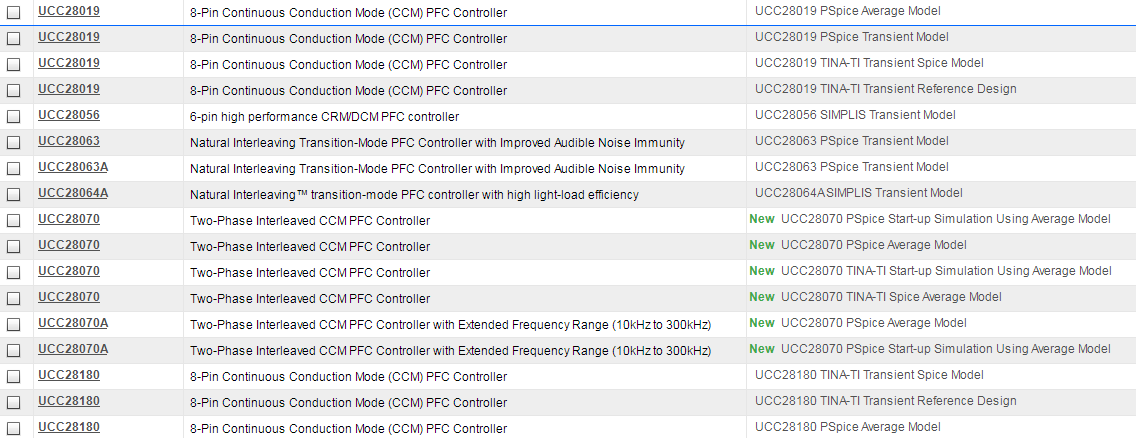Click UCC28070 link in the TINA-TI Start-up row
Image resolution: width=1136 pixels, height=438 pixels.
point(69,271)
